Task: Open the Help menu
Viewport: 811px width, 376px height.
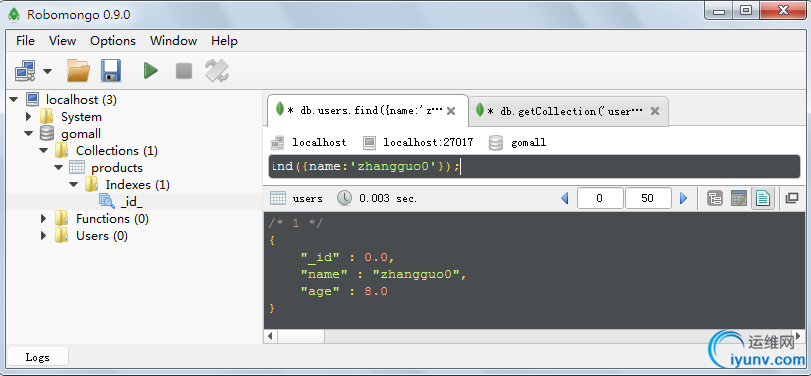Action: (224, 41)
